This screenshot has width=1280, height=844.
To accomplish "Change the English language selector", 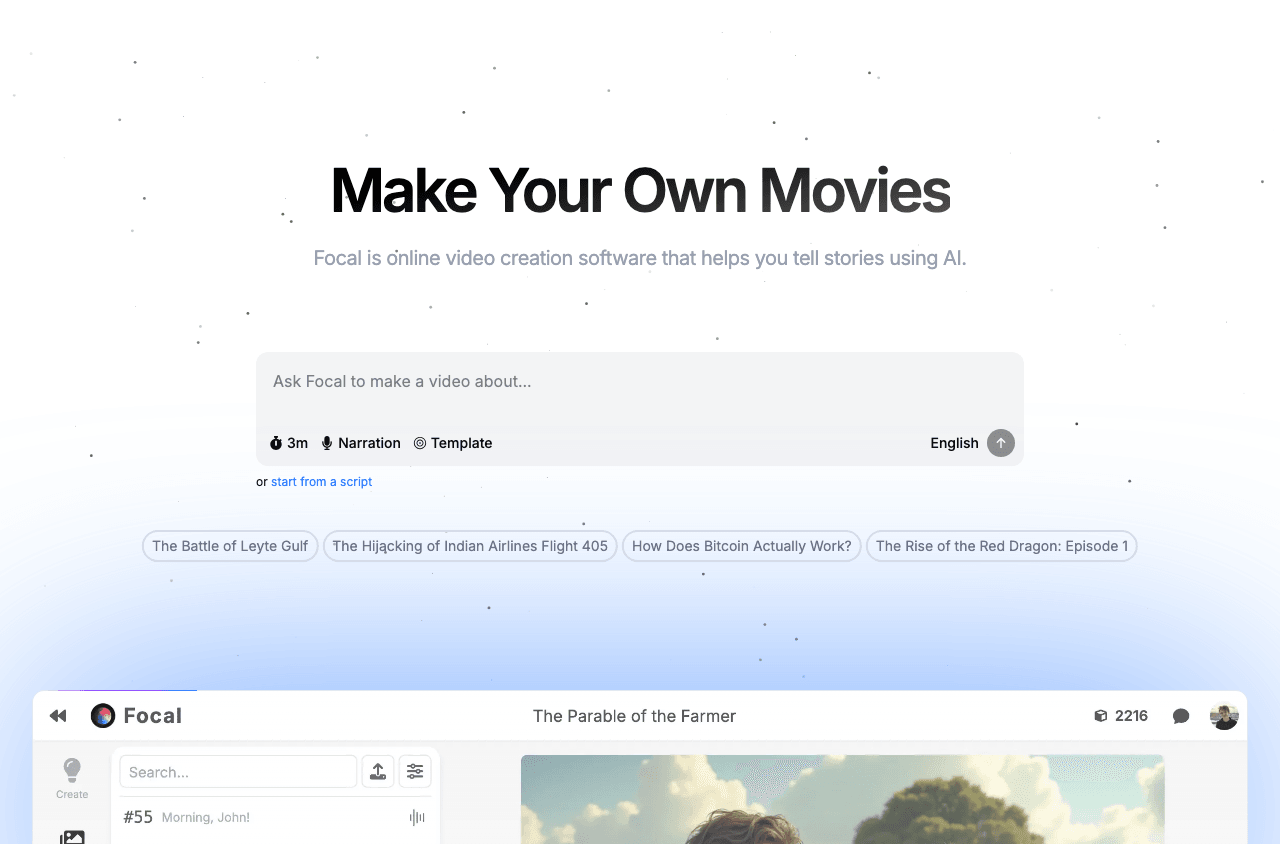I will (x=954, y=443).
